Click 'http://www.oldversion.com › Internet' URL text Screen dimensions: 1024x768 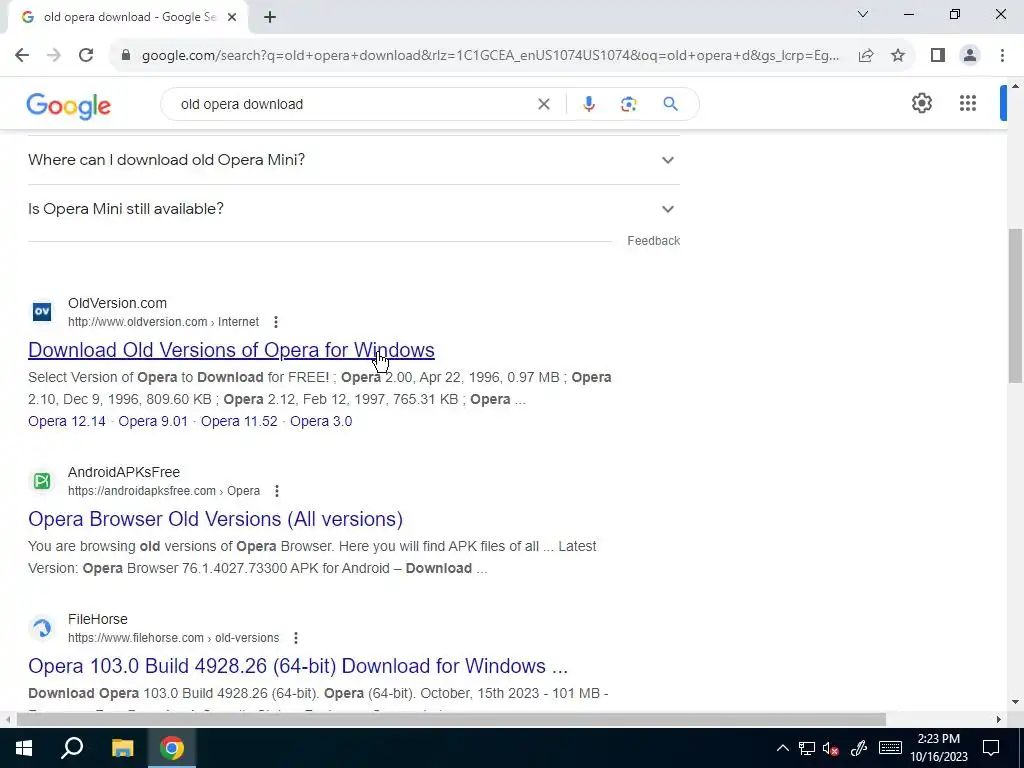pyautogui.click(x=163, y=322)
